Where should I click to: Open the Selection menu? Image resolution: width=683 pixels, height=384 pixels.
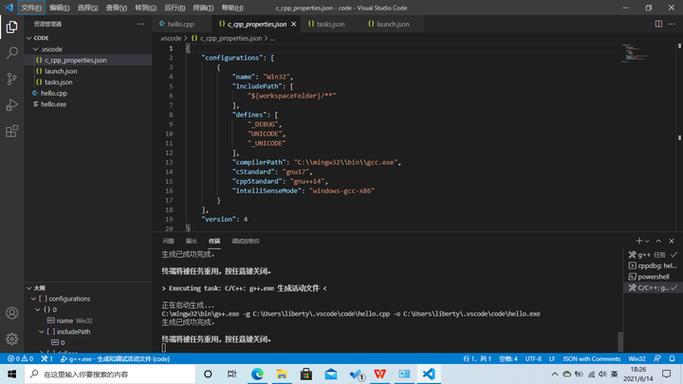[88, 8]
